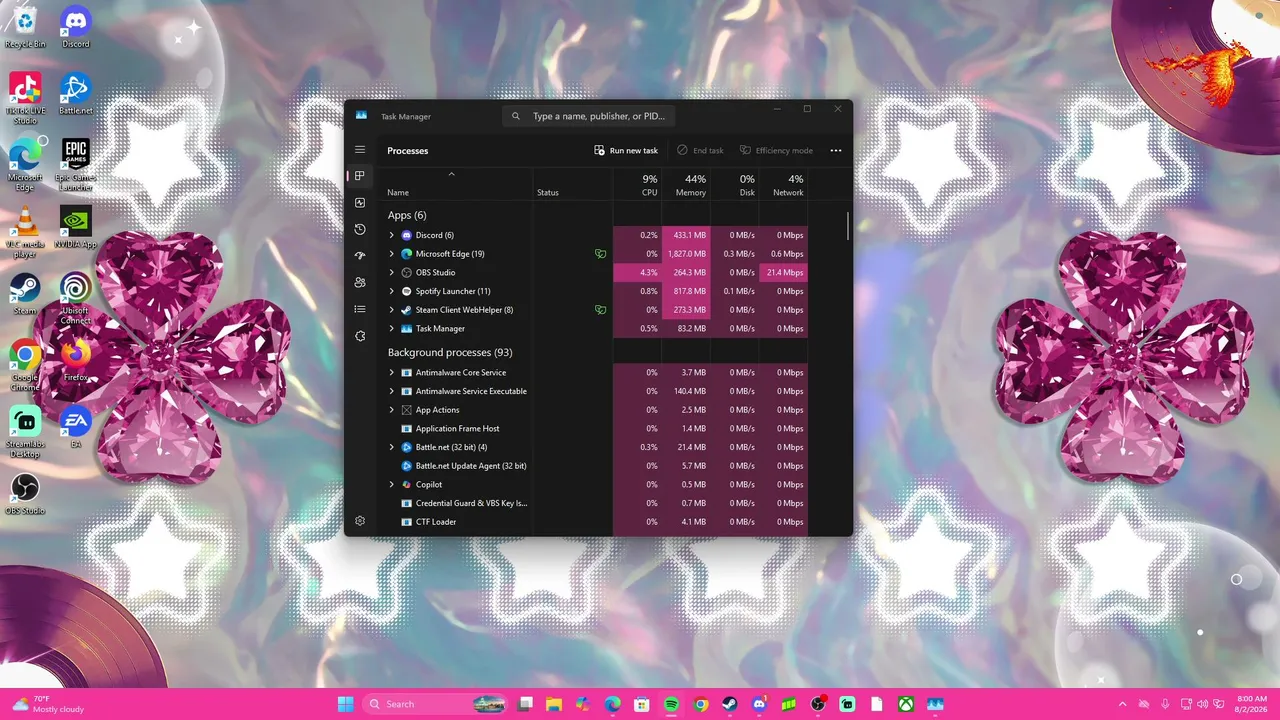
Task: Open the EA app desktop icon
Action: (x=76, y=427)
